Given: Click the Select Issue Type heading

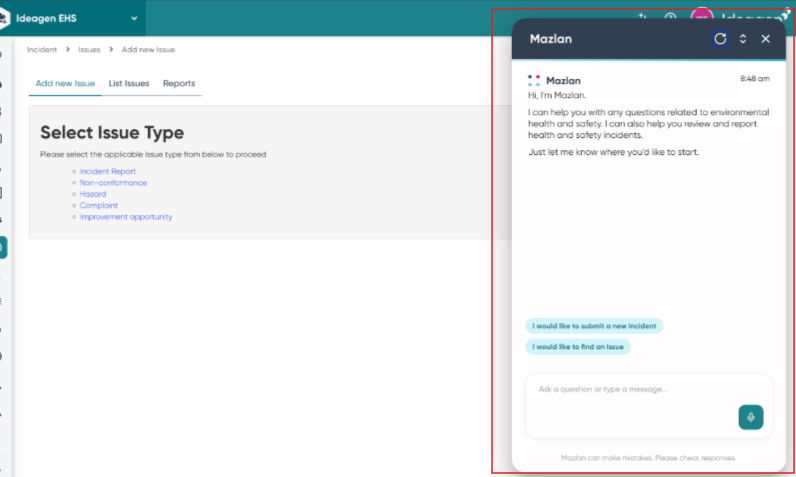Looking at the screenshot, I should click(x=112, y=132).
